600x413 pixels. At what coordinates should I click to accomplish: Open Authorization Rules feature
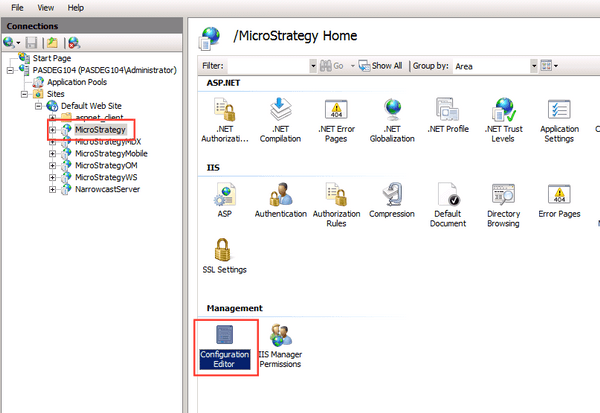point(336,205)
